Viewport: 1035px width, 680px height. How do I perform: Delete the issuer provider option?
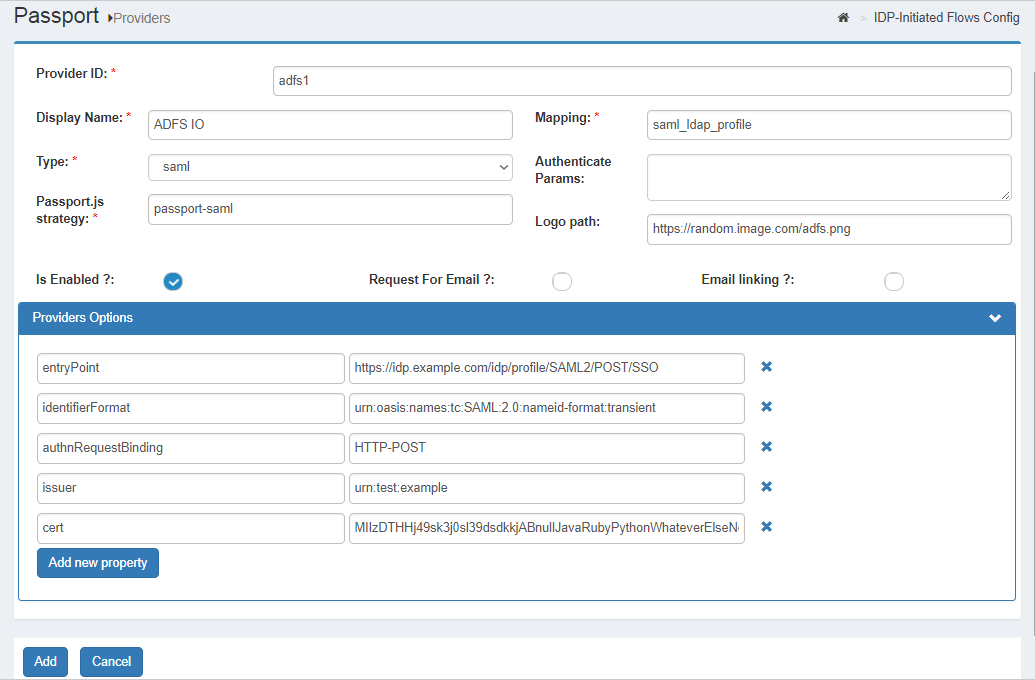point(765,487)
